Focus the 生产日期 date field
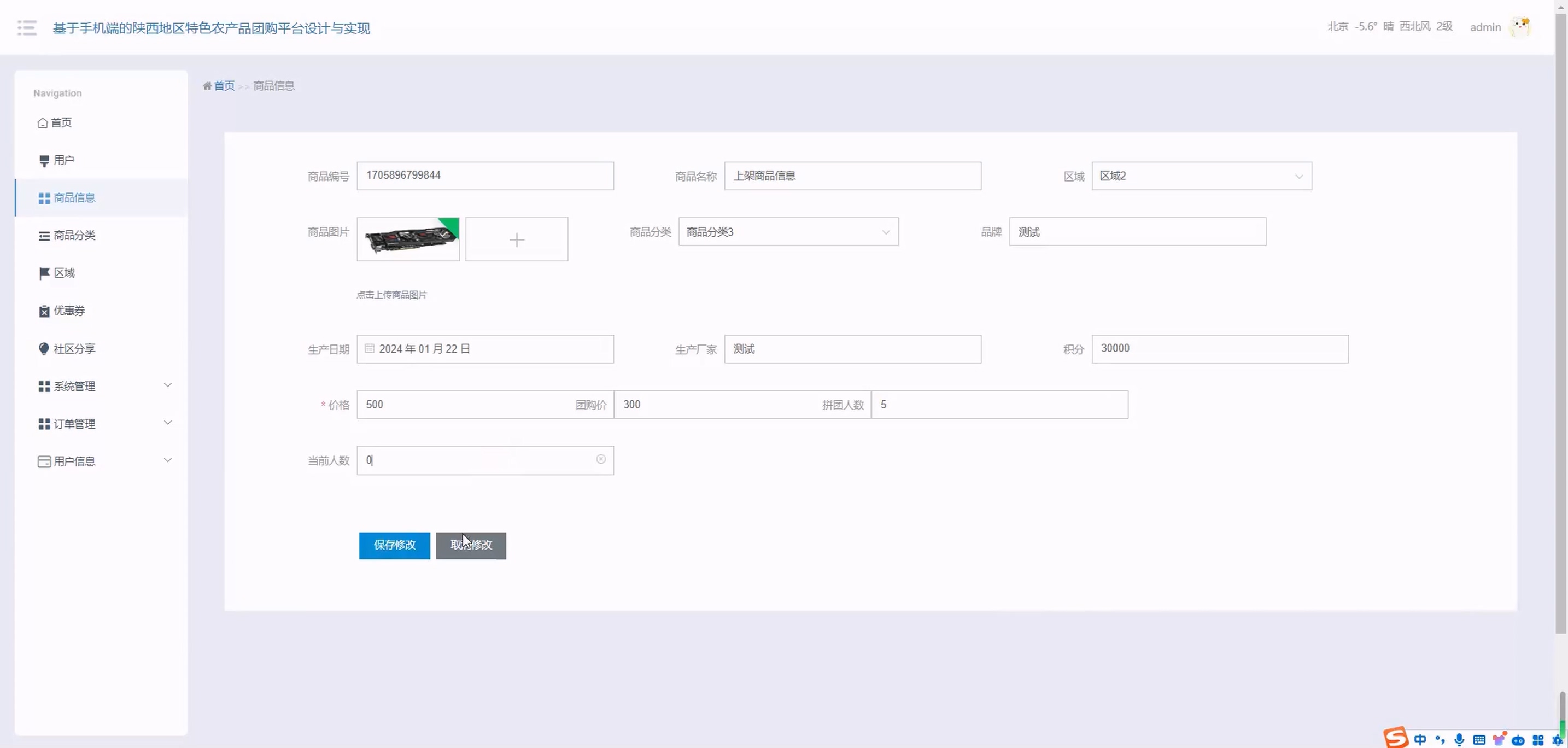Screen dimensions: 1568x748 pyautogui.click(x=485, y=349)
